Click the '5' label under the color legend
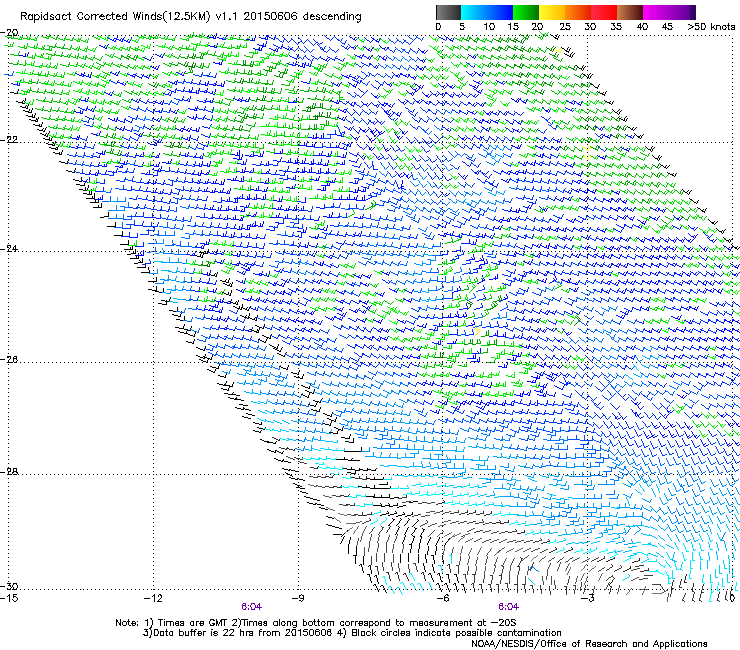This screenshot has height=650, width=740. [462, 27]
